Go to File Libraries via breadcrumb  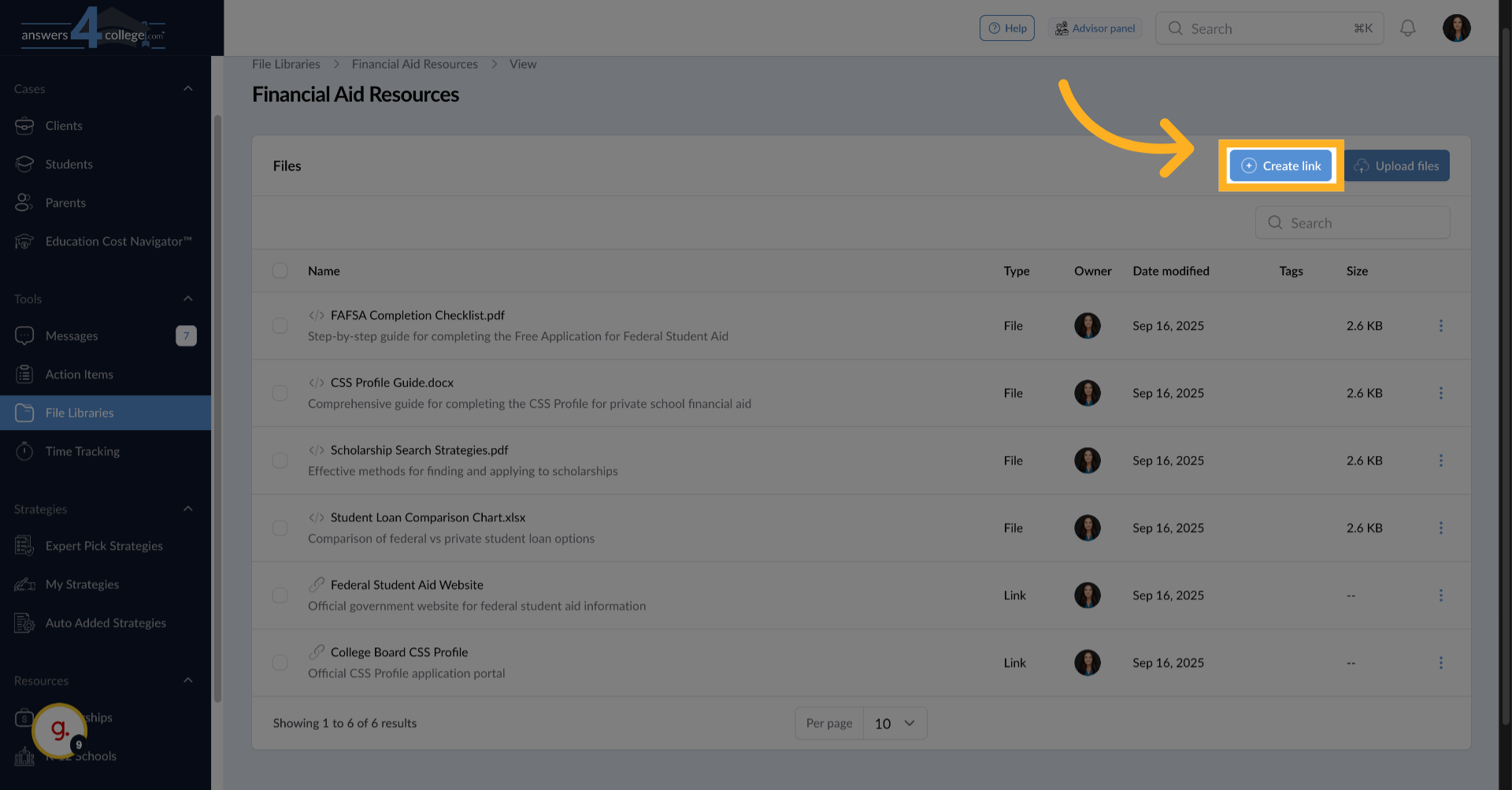coord(286,64)
